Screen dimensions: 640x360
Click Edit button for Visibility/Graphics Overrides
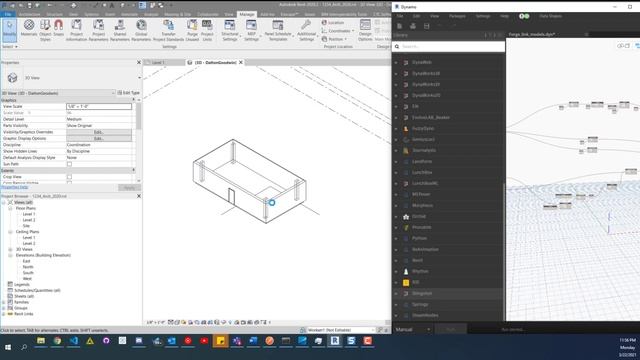(99, 132)
